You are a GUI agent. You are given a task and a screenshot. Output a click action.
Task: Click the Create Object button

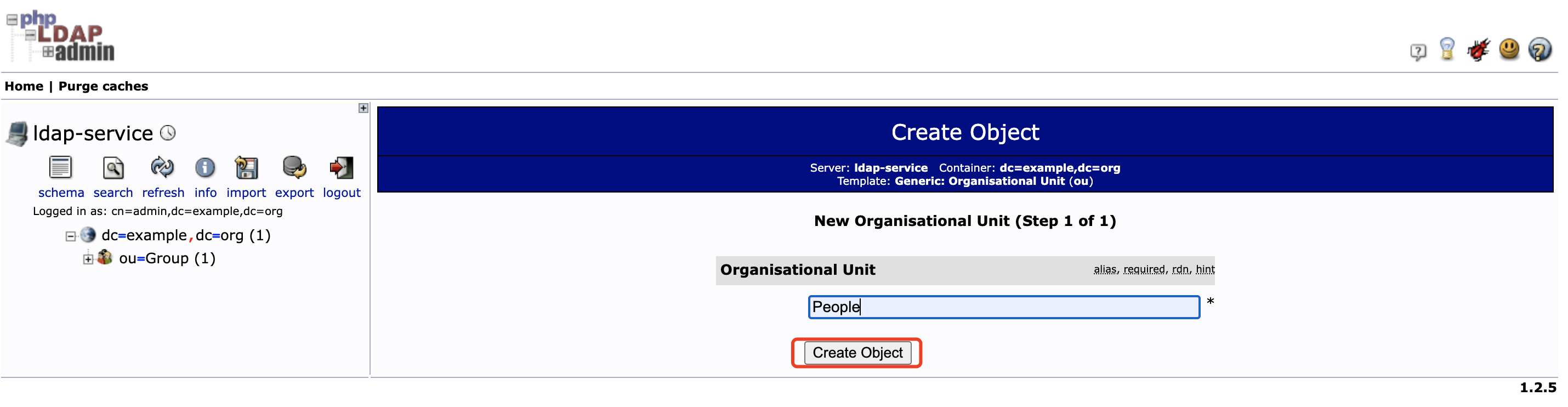(857, 353)
